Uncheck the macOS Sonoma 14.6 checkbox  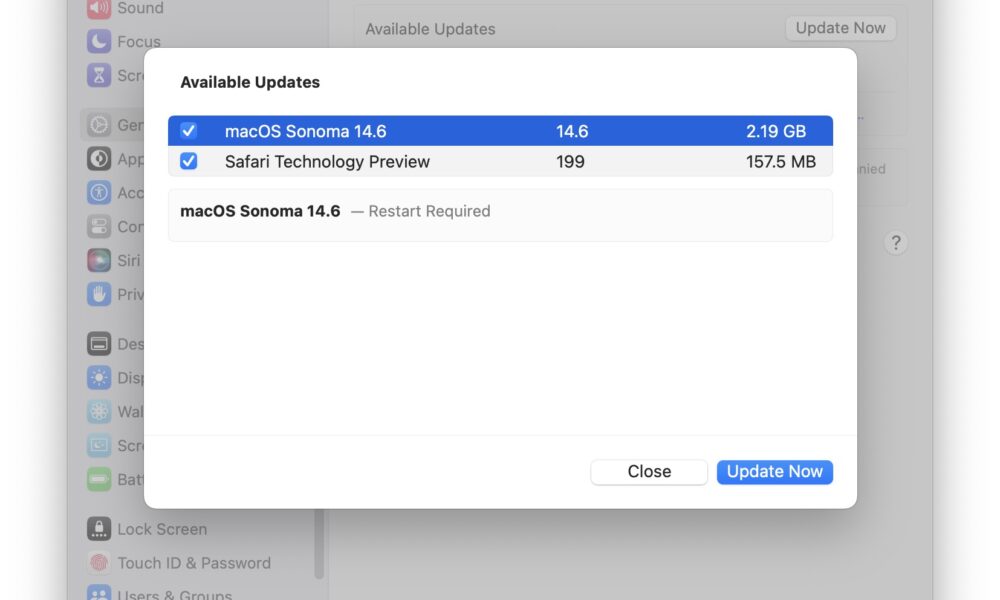click(188, 131)
